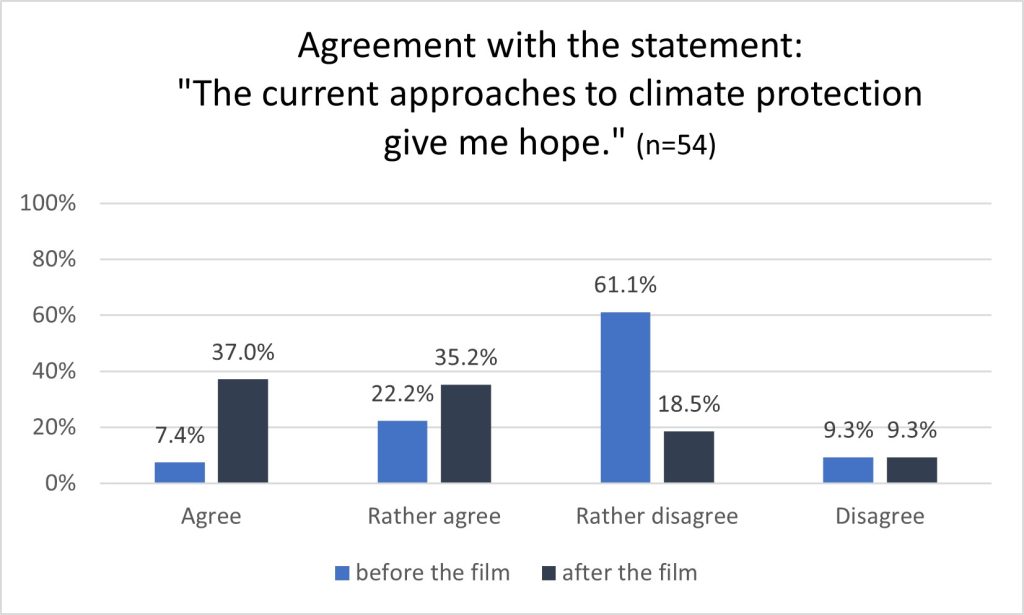Select the blue Agree bar at 7.4%
This screenshot has height=615, width=1024.
[180, 473]
